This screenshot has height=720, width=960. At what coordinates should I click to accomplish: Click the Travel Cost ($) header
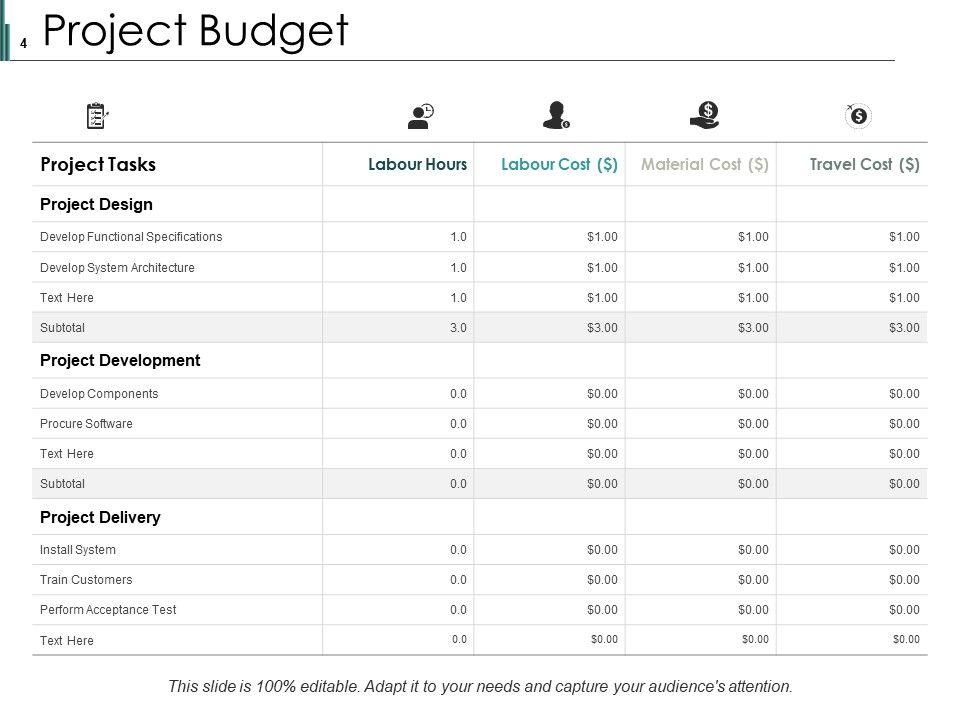tap(864, 165)
